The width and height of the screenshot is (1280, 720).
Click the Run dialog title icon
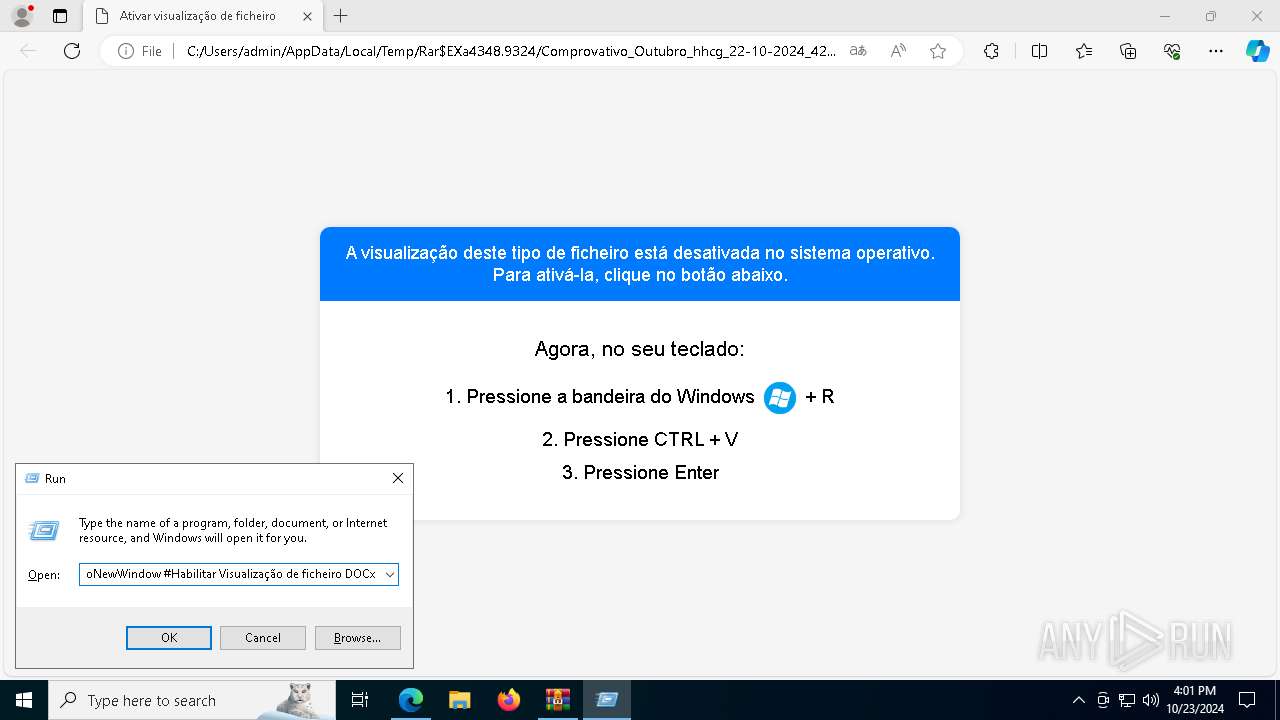(x=32, y=479)
